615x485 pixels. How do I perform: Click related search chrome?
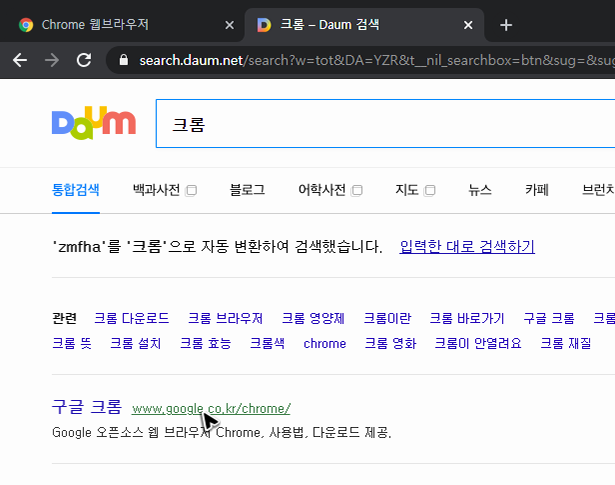tap(325, 343)
